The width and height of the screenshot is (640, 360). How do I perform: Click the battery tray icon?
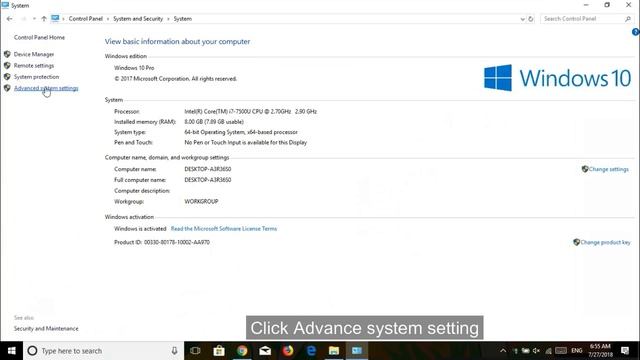coord(525,351)
